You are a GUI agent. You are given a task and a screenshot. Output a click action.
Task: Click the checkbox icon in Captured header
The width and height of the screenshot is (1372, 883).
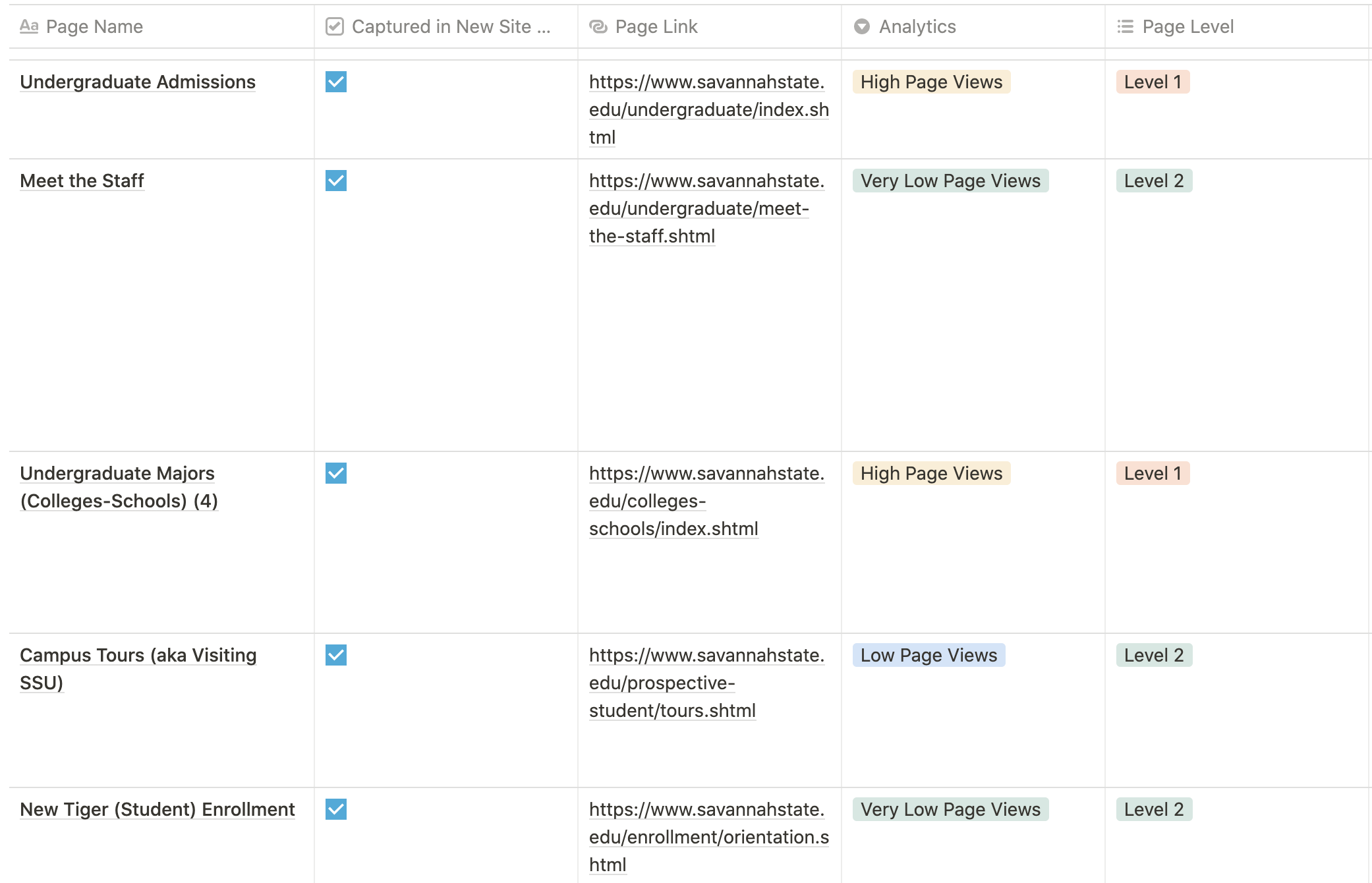(x=335, y=26)
